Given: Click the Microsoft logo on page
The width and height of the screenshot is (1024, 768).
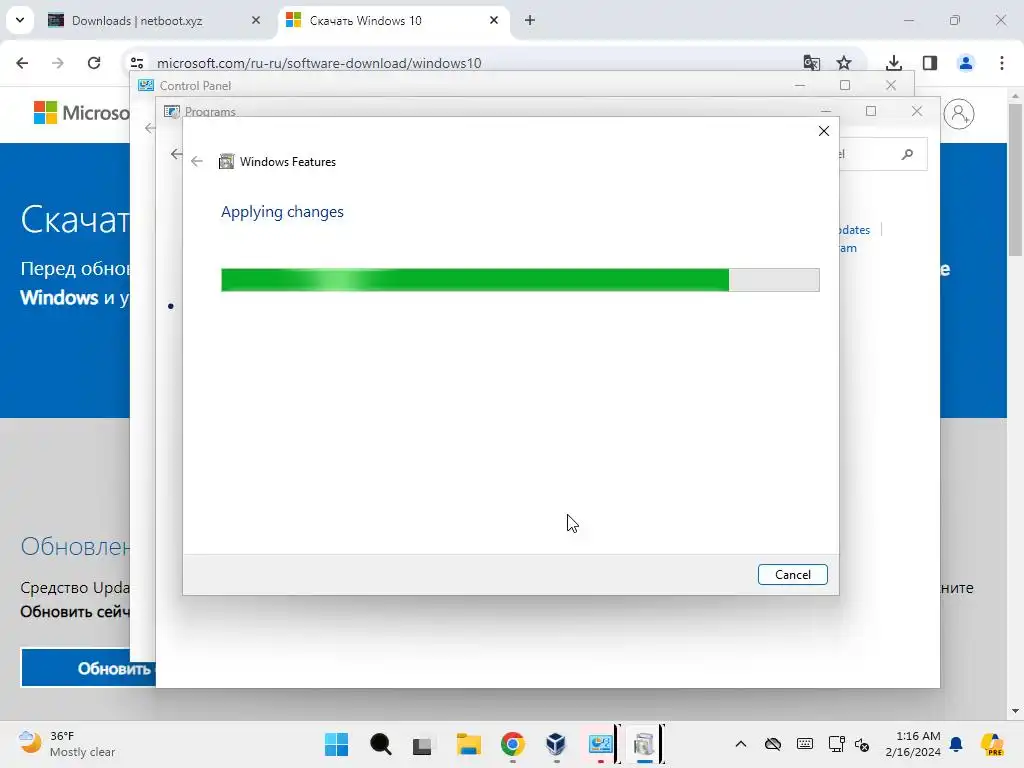Looking at the screenshot, I should (82, 112).
